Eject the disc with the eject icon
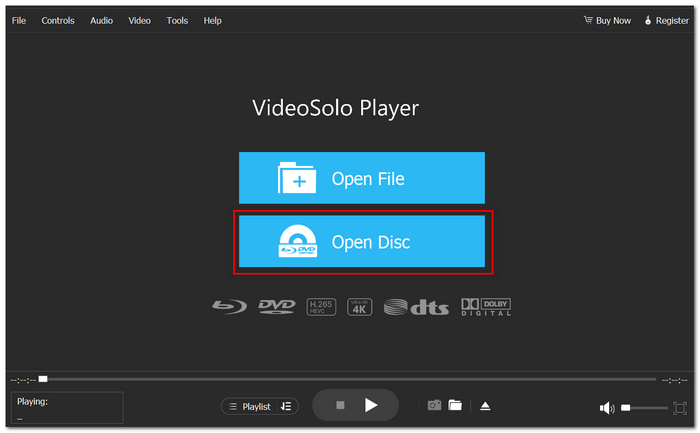700x433 pixels. pos(485,406)
